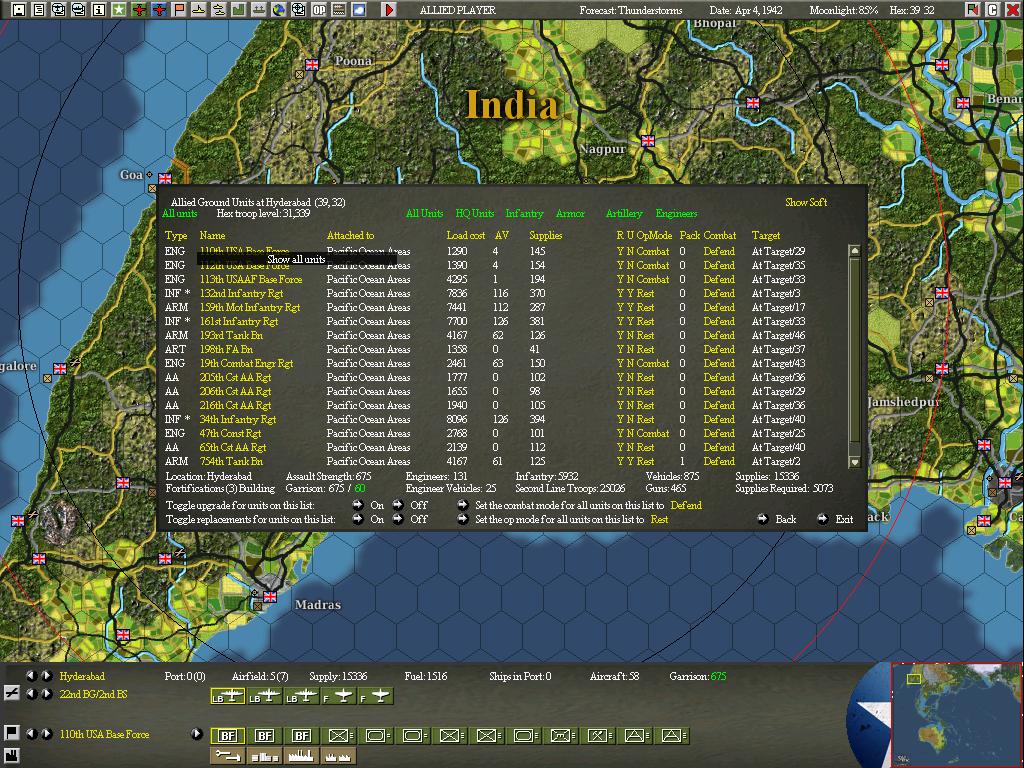Open the OP operations toolbar icon

point(319,9)
